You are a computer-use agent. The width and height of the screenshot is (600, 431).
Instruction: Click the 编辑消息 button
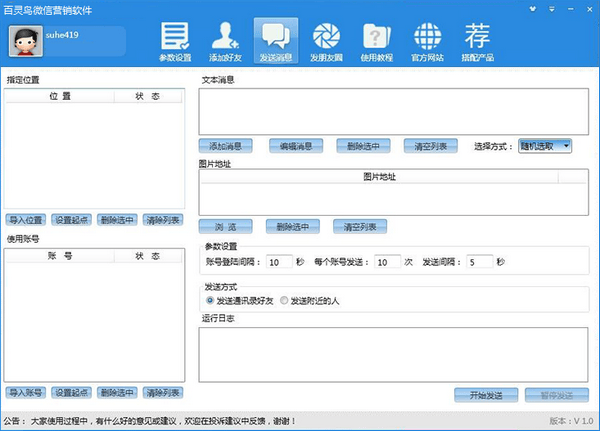coord(295,146)
